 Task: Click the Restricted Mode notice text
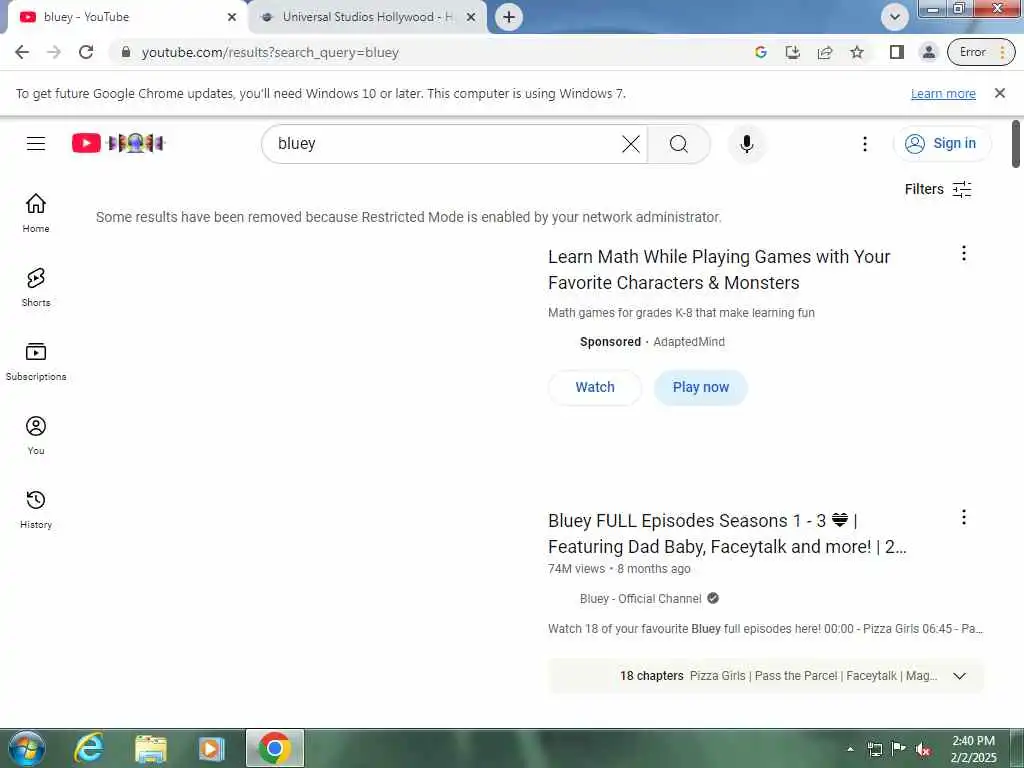(x=409, y=217)
